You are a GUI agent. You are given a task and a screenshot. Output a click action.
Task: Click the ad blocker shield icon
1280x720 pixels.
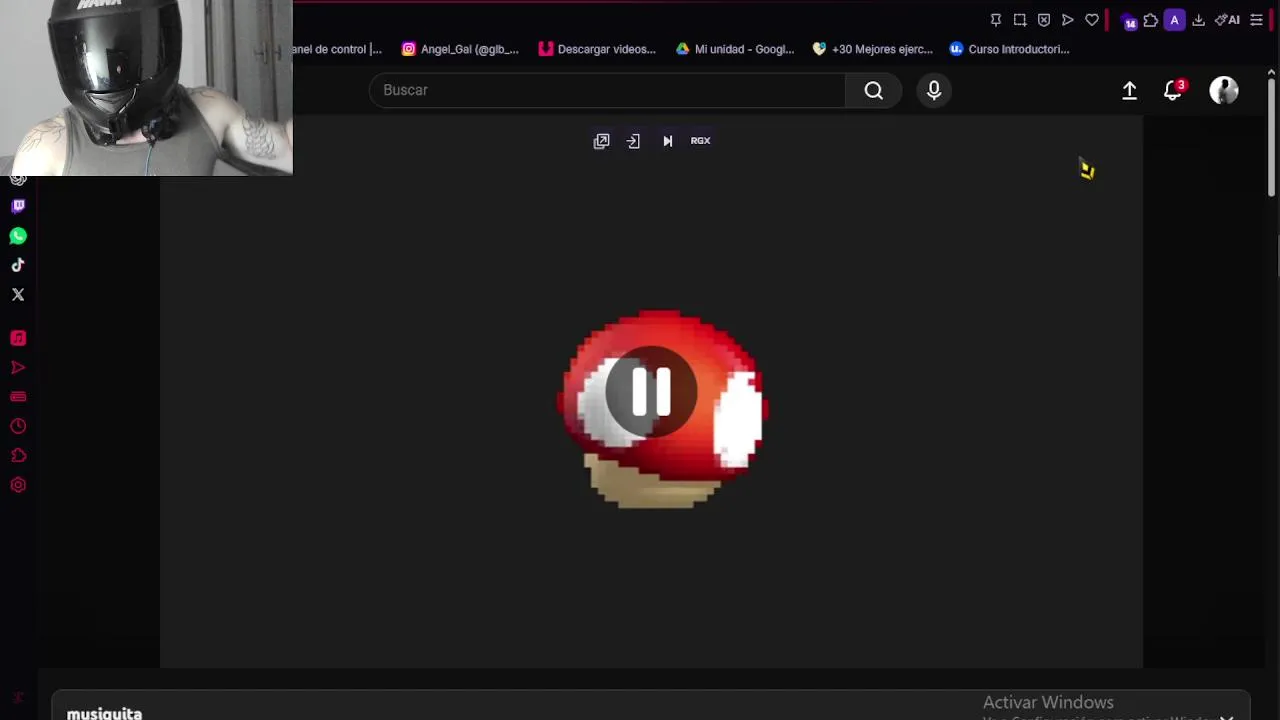click(x=1044, y=20)
